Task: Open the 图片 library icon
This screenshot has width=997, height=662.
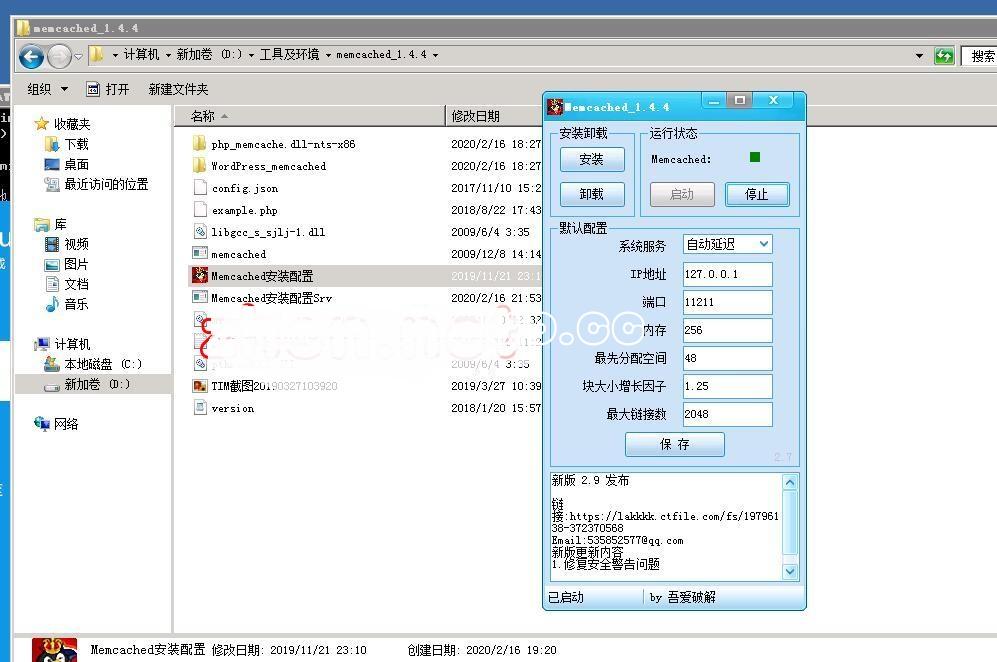Action: pyautogui.click(x=52, y=265)
